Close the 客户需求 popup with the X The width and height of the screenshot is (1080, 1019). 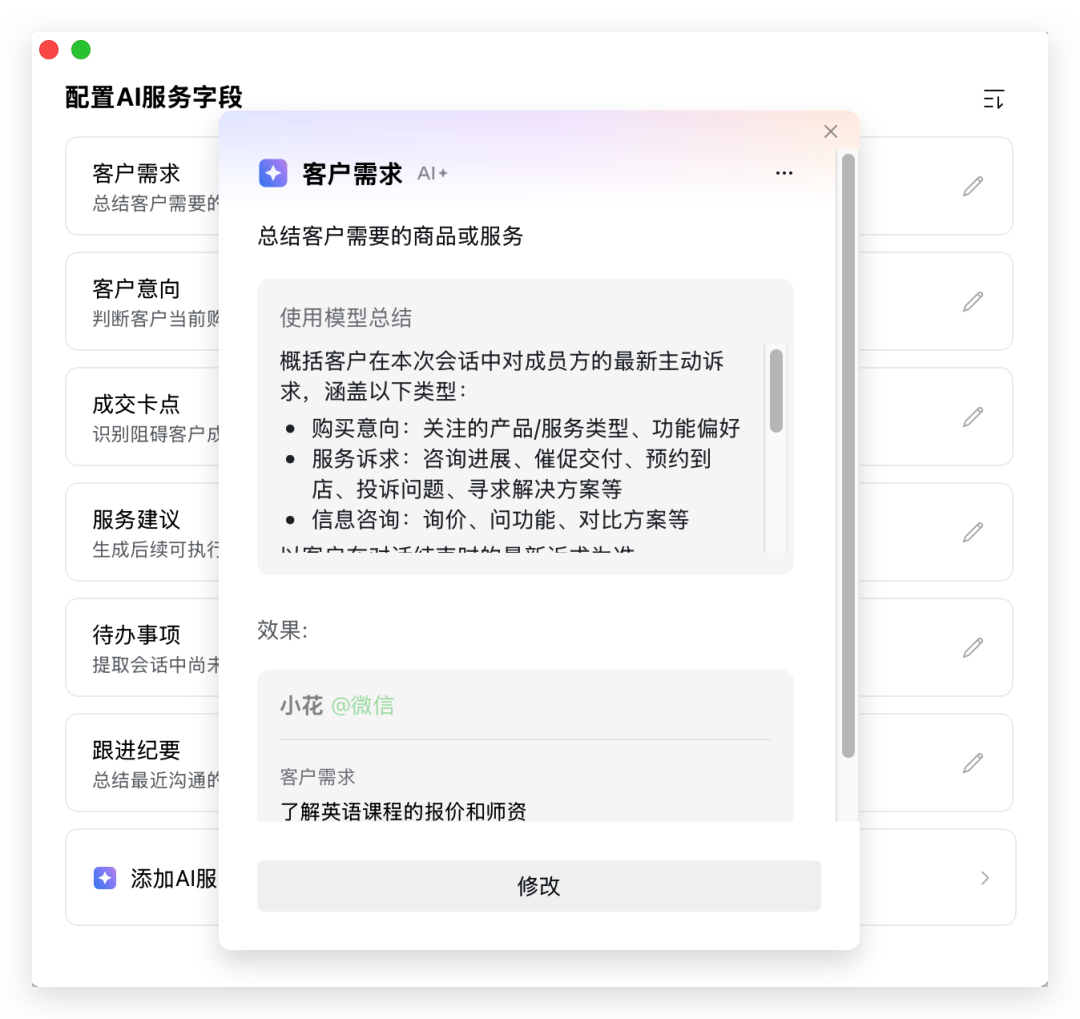(831, 132)
